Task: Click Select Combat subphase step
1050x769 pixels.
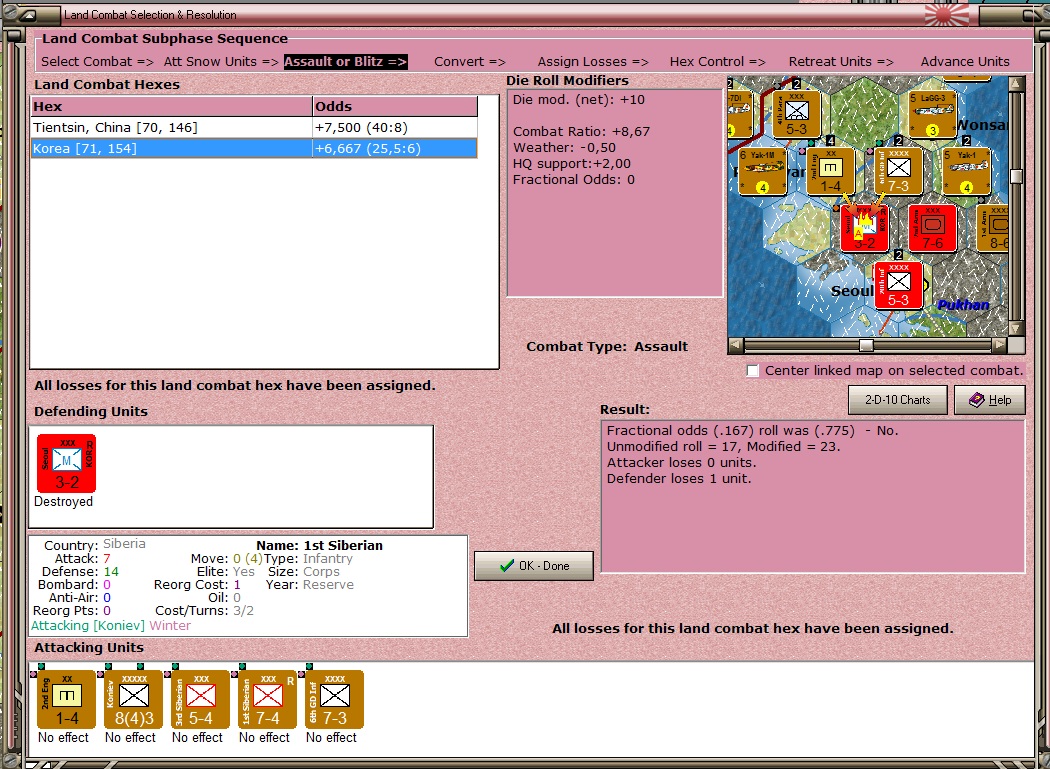Action: (x=97, y=62)
